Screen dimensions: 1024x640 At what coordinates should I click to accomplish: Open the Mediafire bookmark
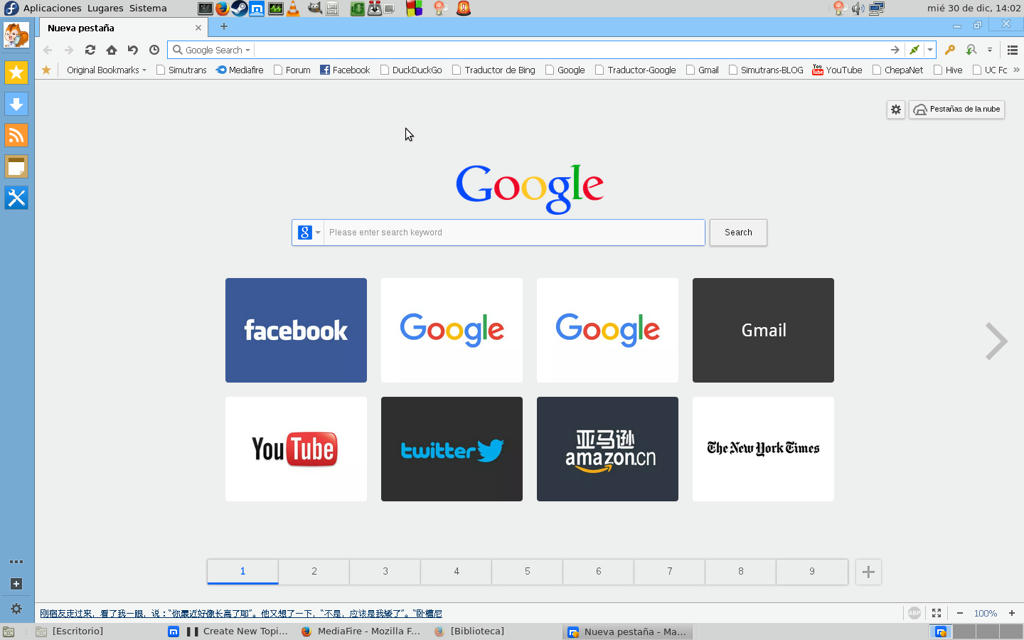pyautogui.click(x=240, y=70)
